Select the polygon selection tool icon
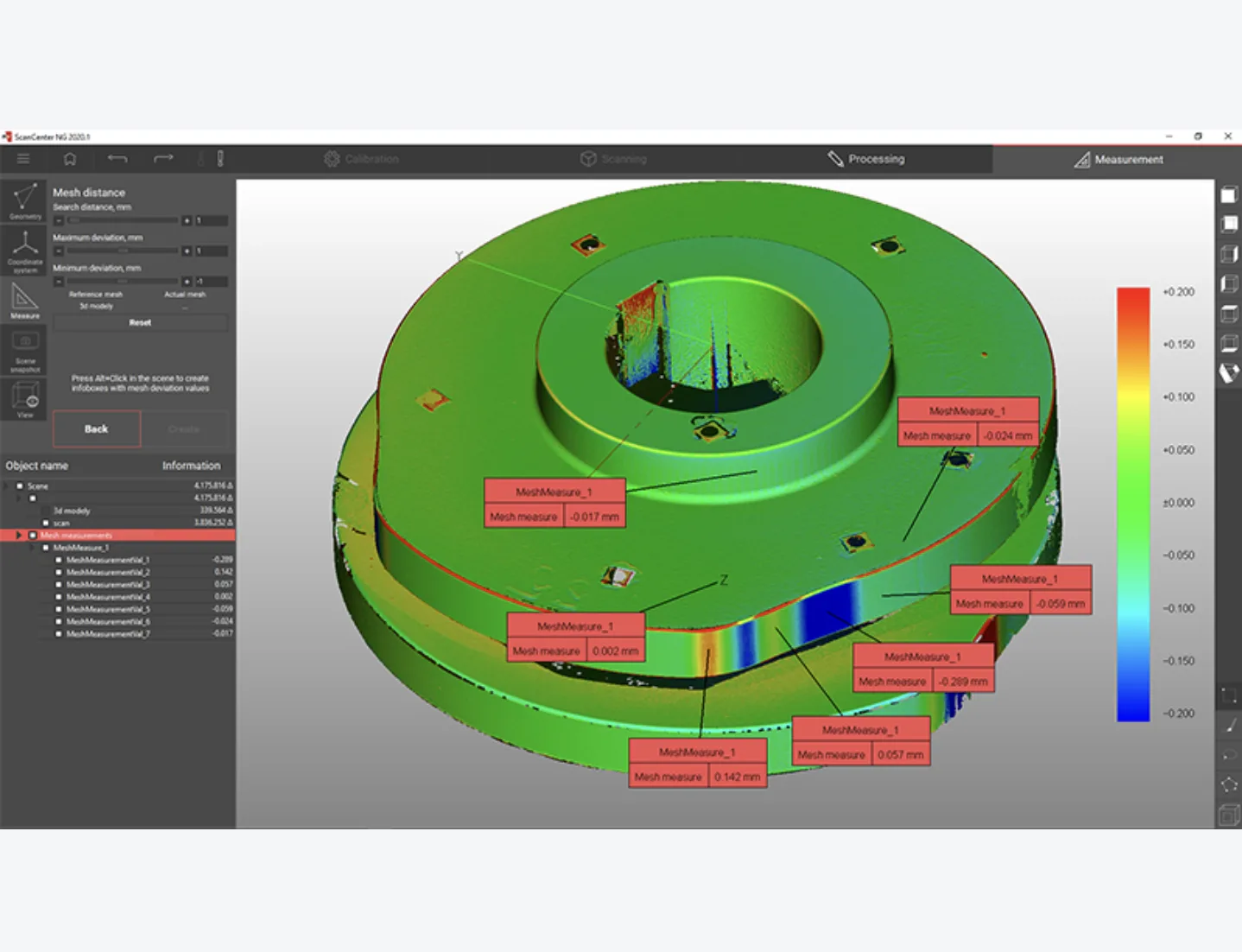 [x=1228, y=785]
